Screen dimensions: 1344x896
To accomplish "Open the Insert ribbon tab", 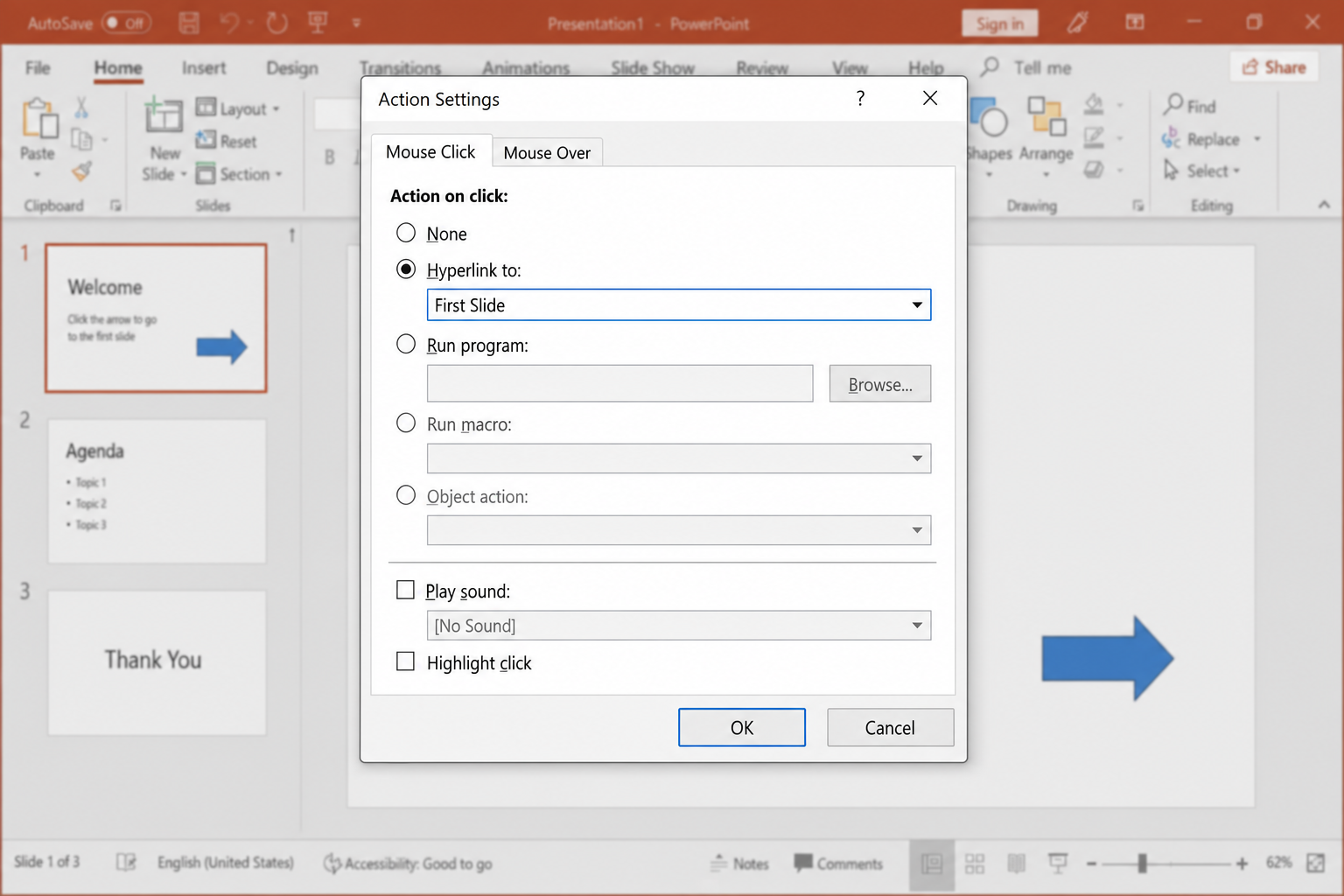I will pos(204,67).
